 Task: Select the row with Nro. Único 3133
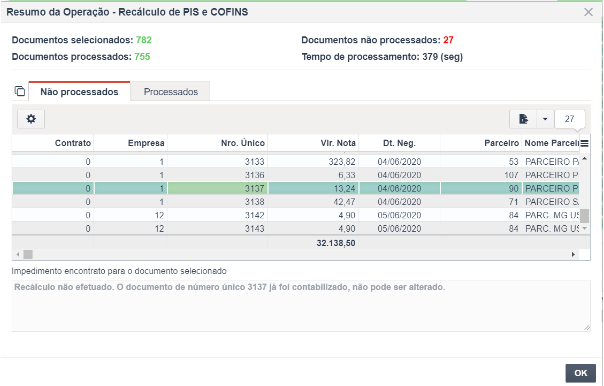pyautogui.click(x=295, y=162)
